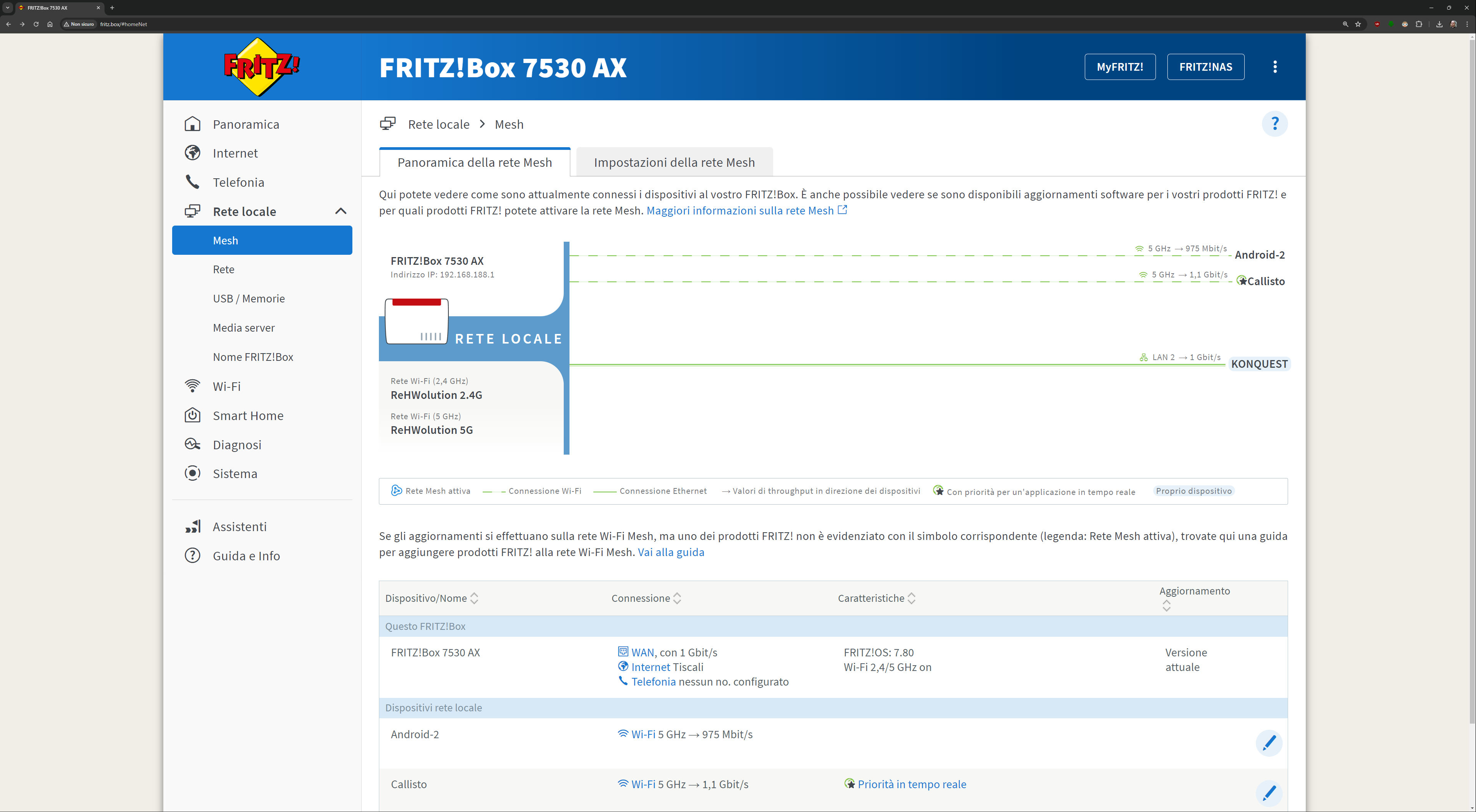
Task: Bookmark page with browser star icon
Action: (1358, 24)
